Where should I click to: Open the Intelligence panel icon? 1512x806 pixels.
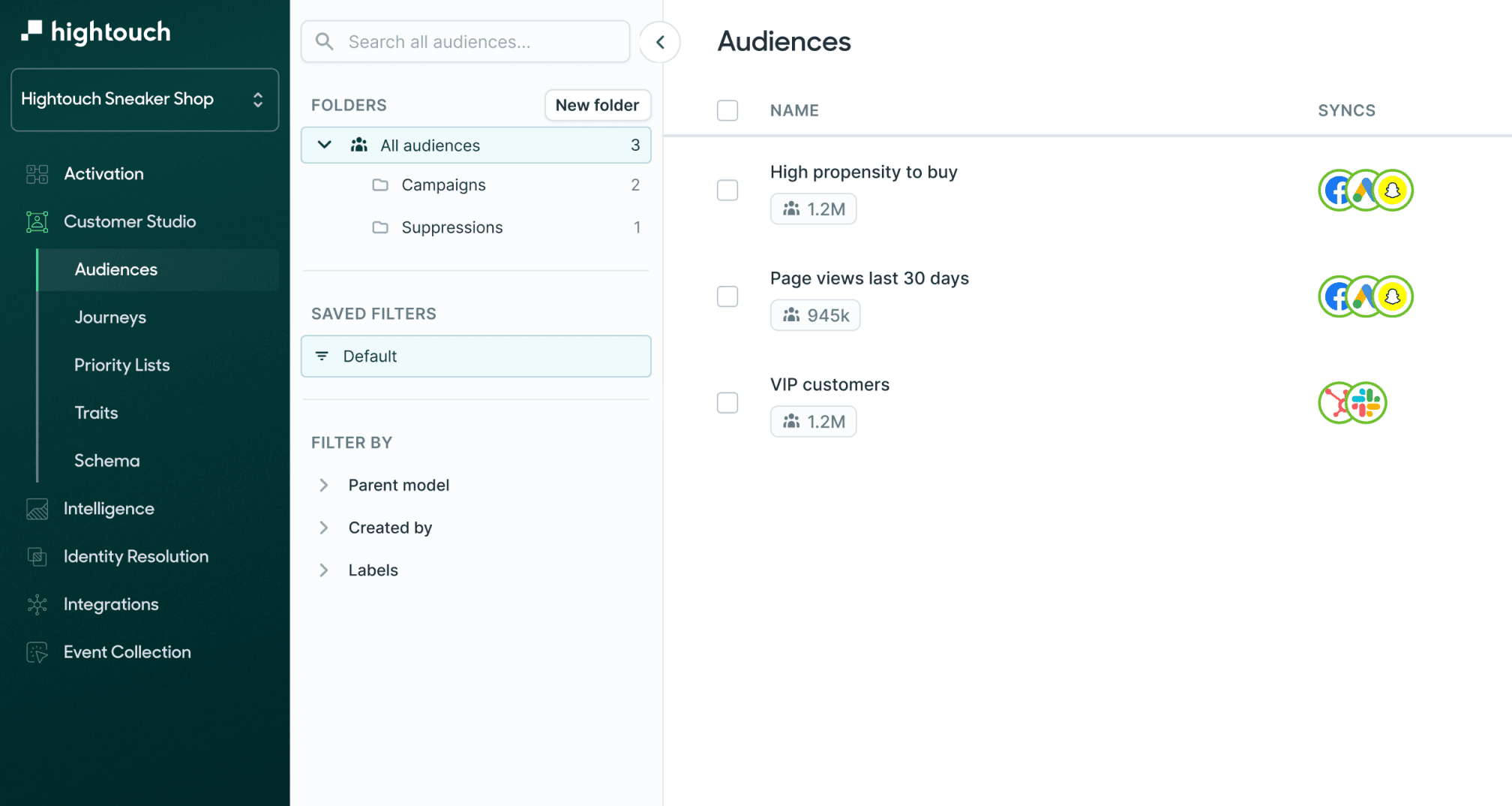(35, 508)
